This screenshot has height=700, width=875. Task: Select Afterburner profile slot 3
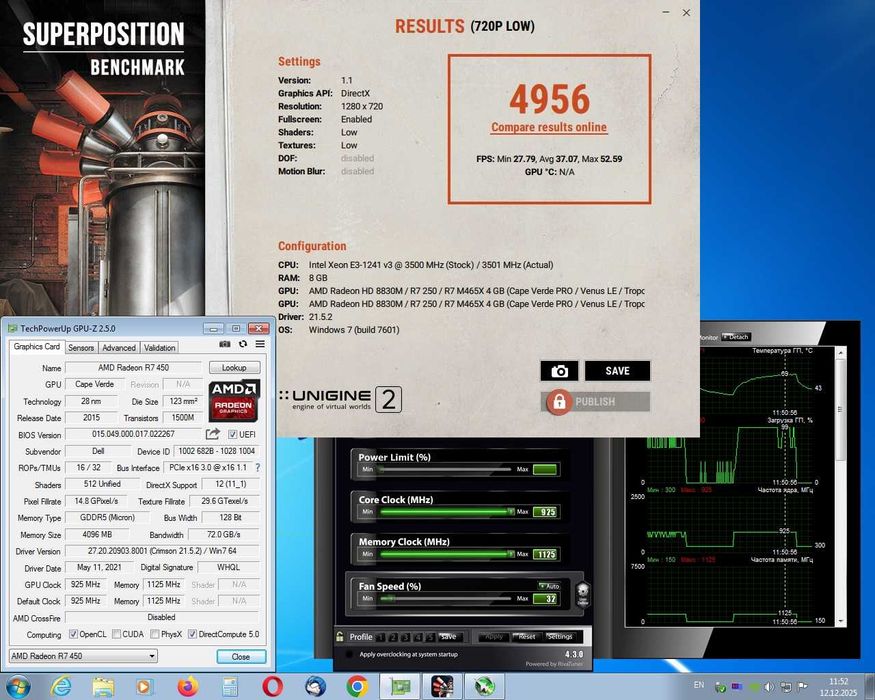(406, 637)
